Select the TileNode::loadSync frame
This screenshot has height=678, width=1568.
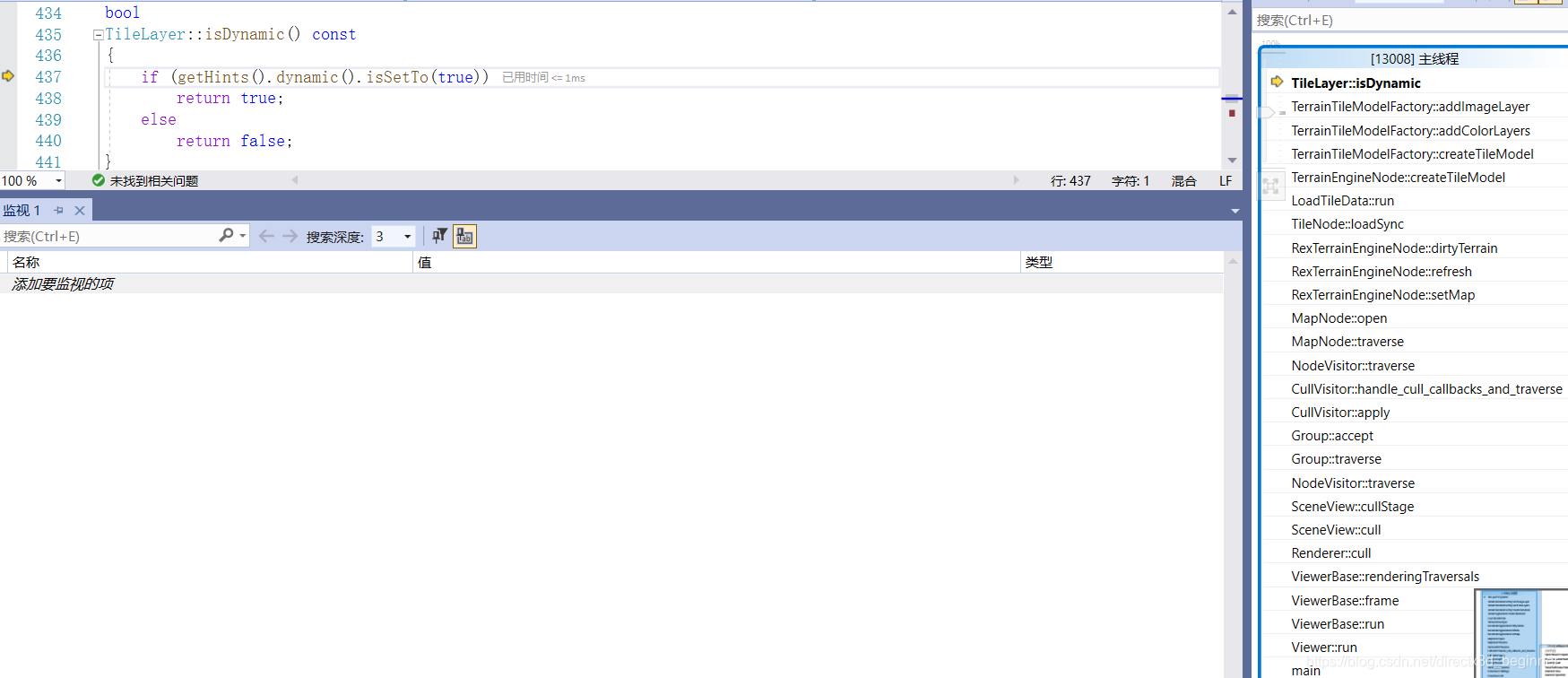tap(1347, 224)
